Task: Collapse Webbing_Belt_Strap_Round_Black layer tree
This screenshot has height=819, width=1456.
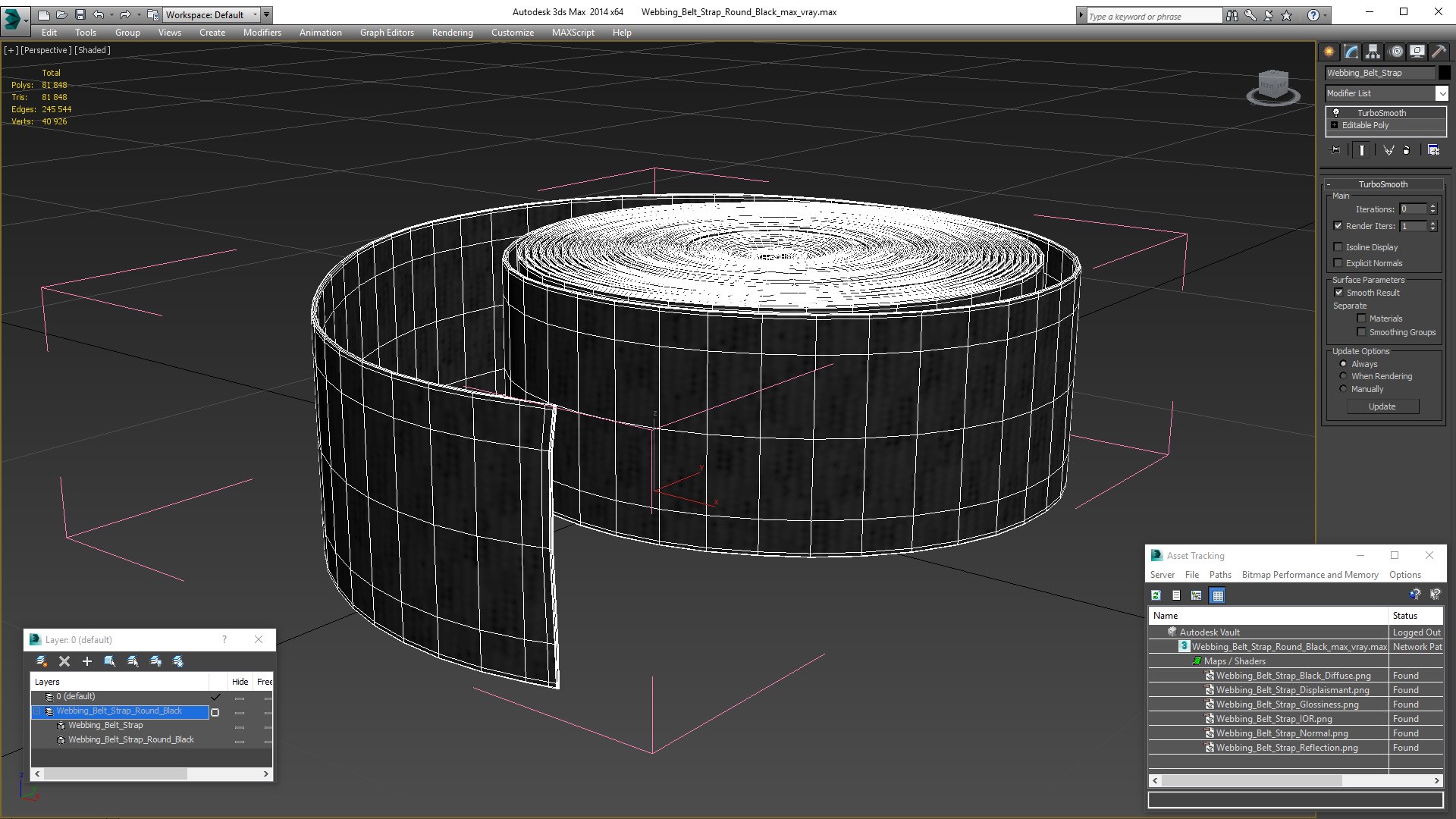Action: pyautogui.click(x=37, y=711)
